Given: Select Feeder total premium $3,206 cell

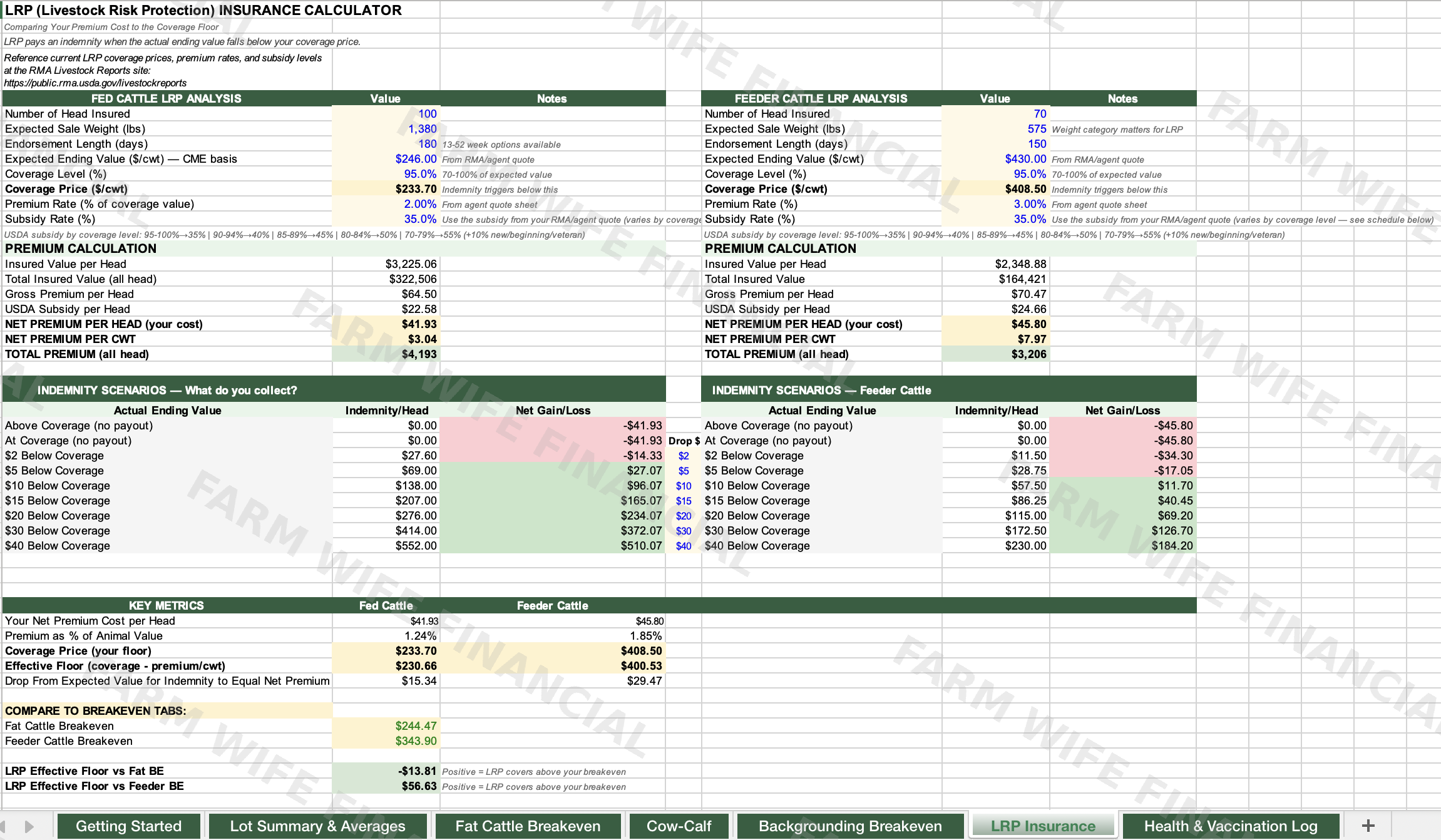Looking at the screenshot, I should coord(996,354).
